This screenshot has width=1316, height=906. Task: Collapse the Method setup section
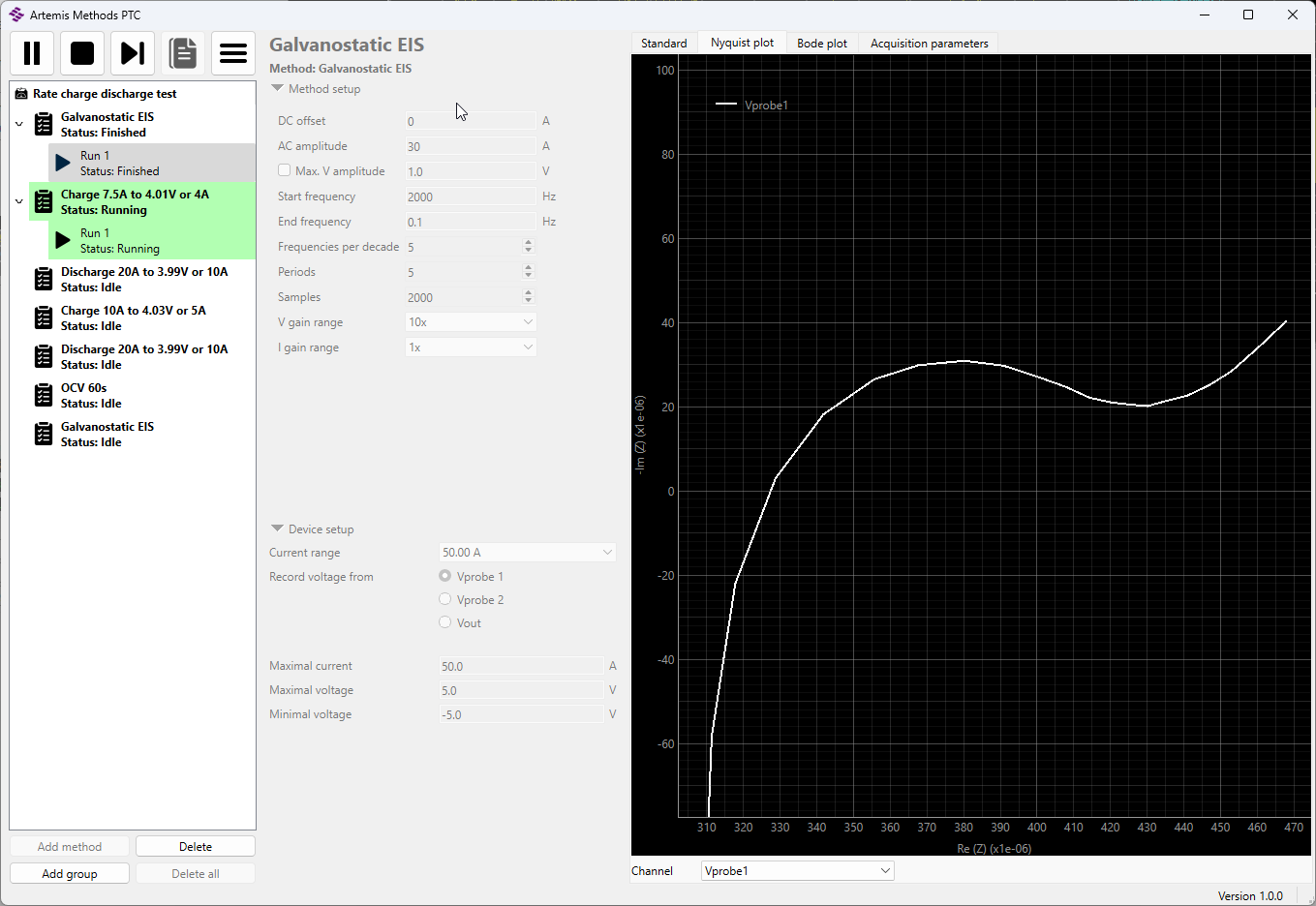[278, 89]
